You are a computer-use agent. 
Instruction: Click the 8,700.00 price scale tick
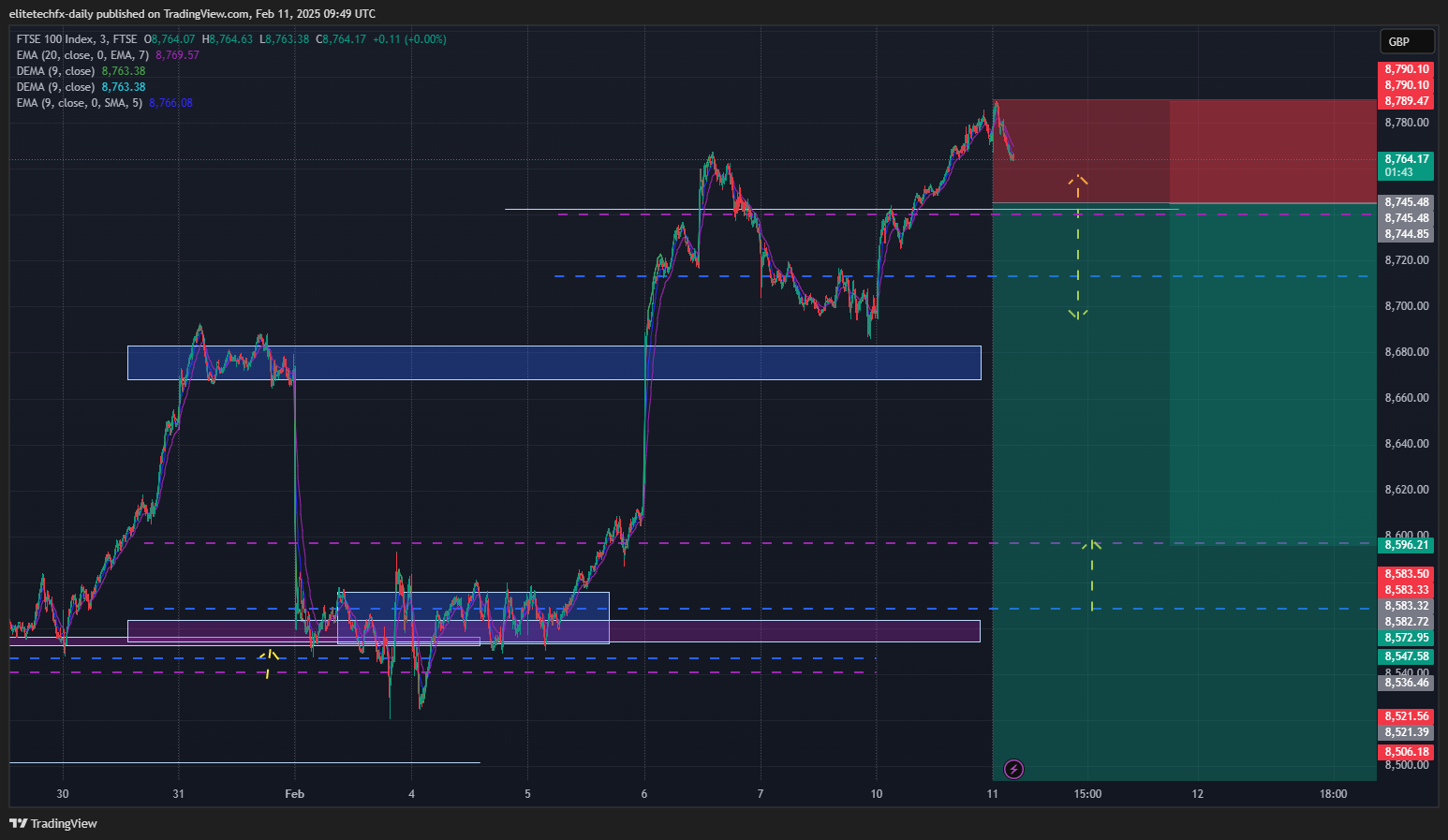[1407, 306]
